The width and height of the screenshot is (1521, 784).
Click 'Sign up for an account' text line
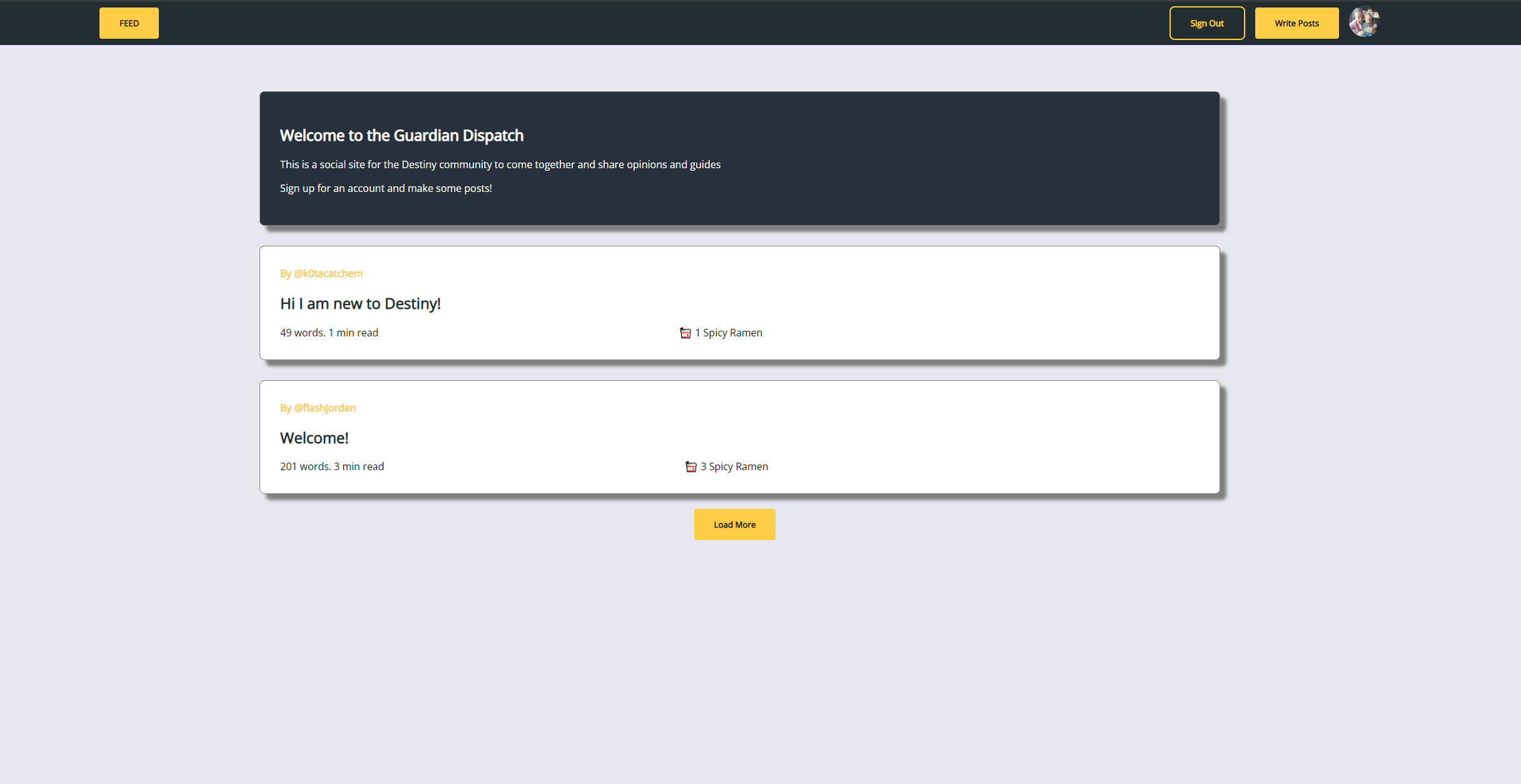click(386, 188)
